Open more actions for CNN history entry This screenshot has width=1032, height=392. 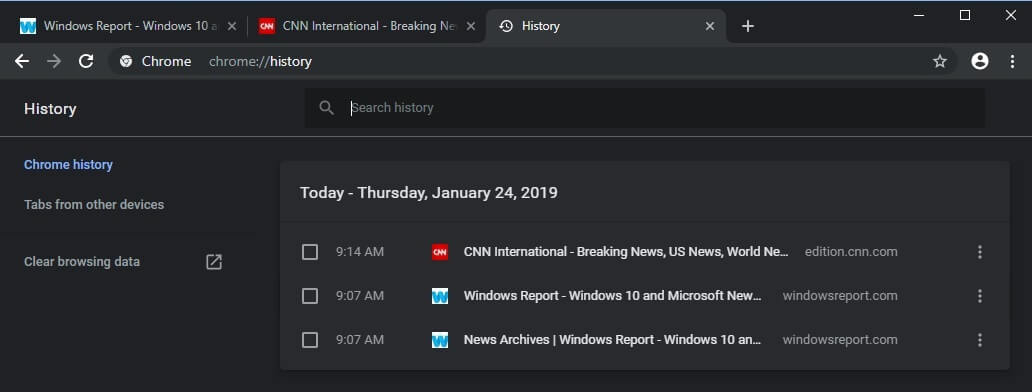click(x=980, y=252)
